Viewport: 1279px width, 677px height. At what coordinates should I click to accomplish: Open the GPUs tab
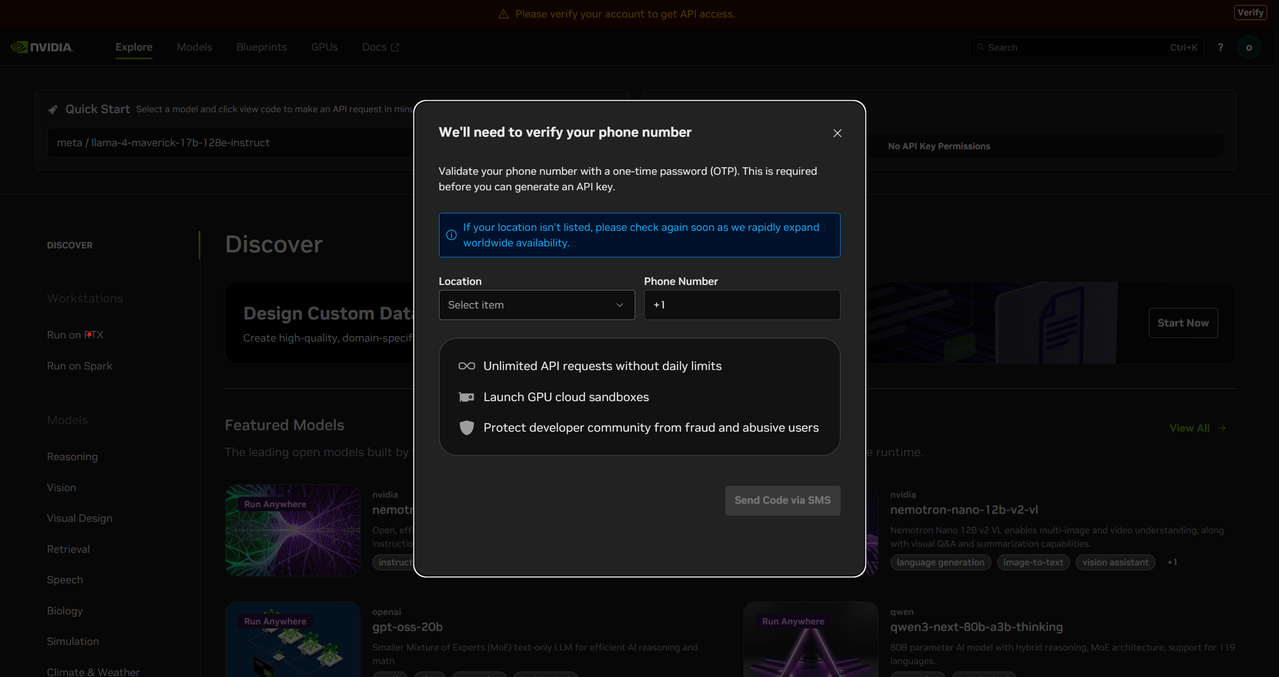point(324,47)
